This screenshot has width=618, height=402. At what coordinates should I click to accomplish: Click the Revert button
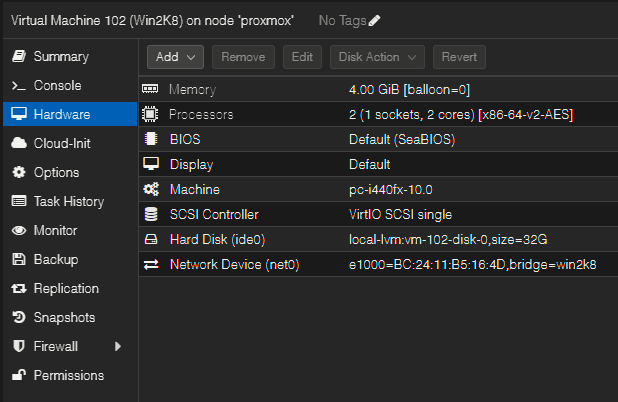(x=459, y=57)
